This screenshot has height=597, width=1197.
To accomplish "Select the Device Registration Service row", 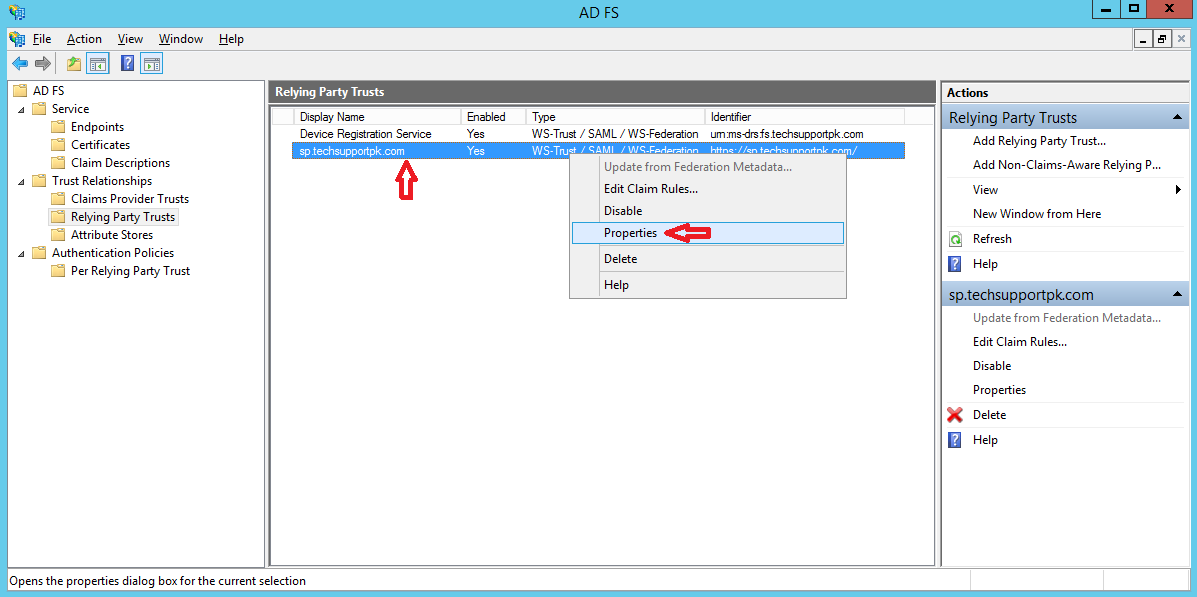I will pos(598,134).
